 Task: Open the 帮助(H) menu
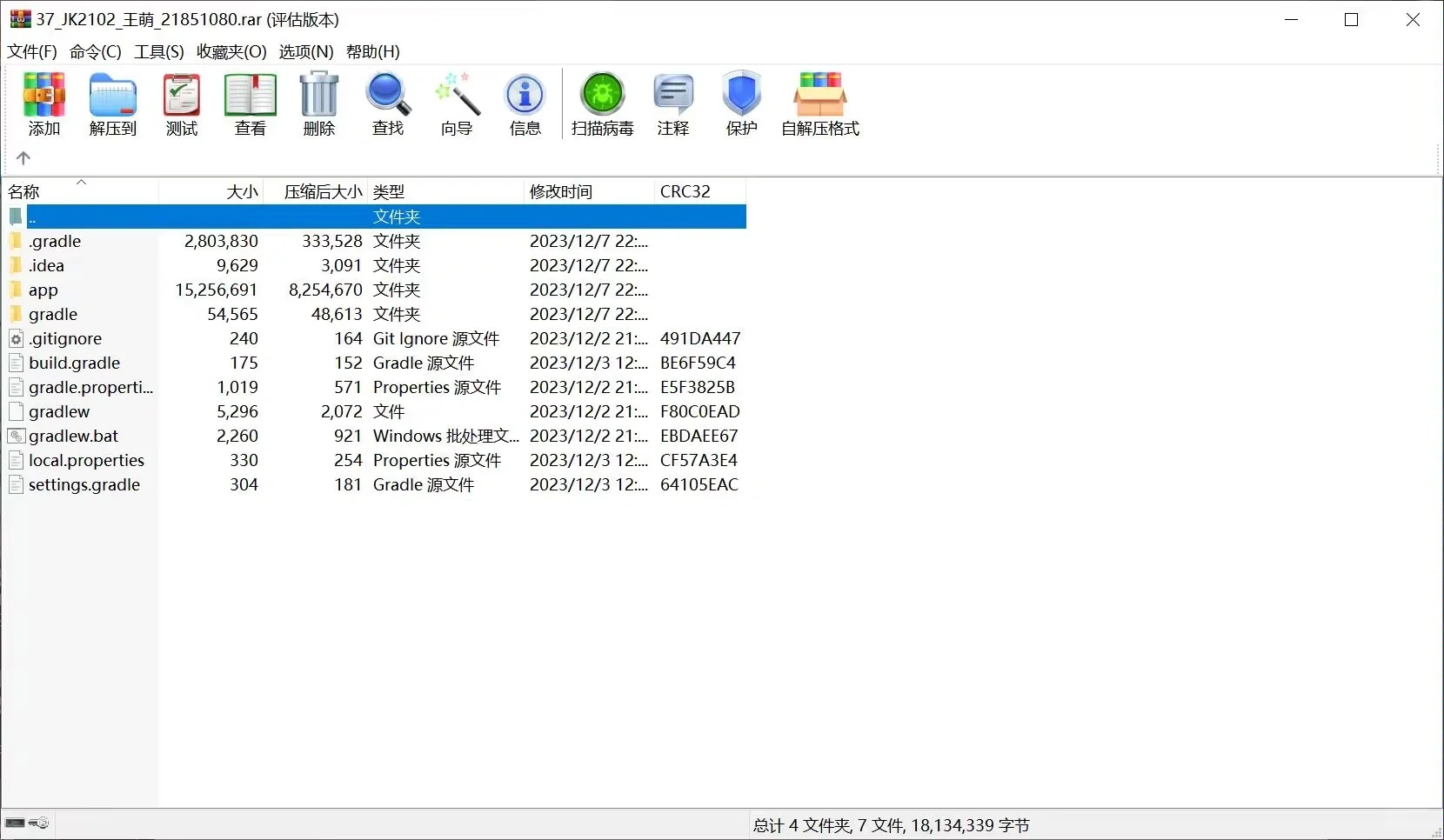[372, 51]
